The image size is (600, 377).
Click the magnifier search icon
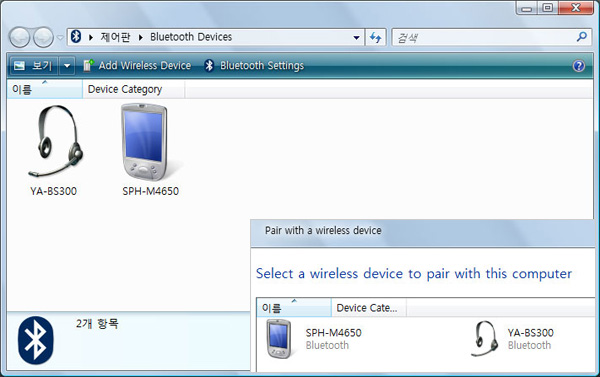582,37
